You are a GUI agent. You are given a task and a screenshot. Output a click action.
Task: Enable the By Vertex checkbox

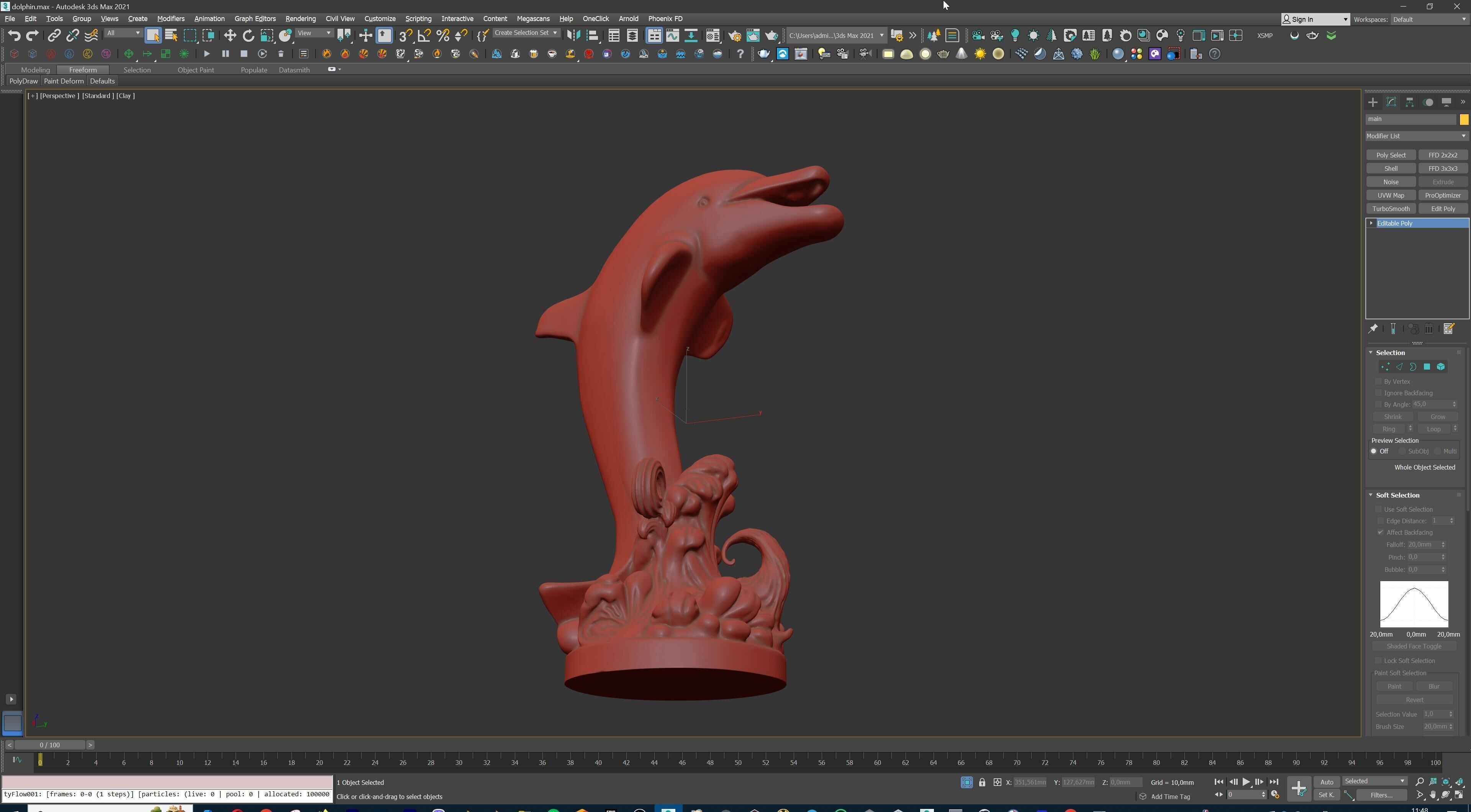click(1378, 381)
